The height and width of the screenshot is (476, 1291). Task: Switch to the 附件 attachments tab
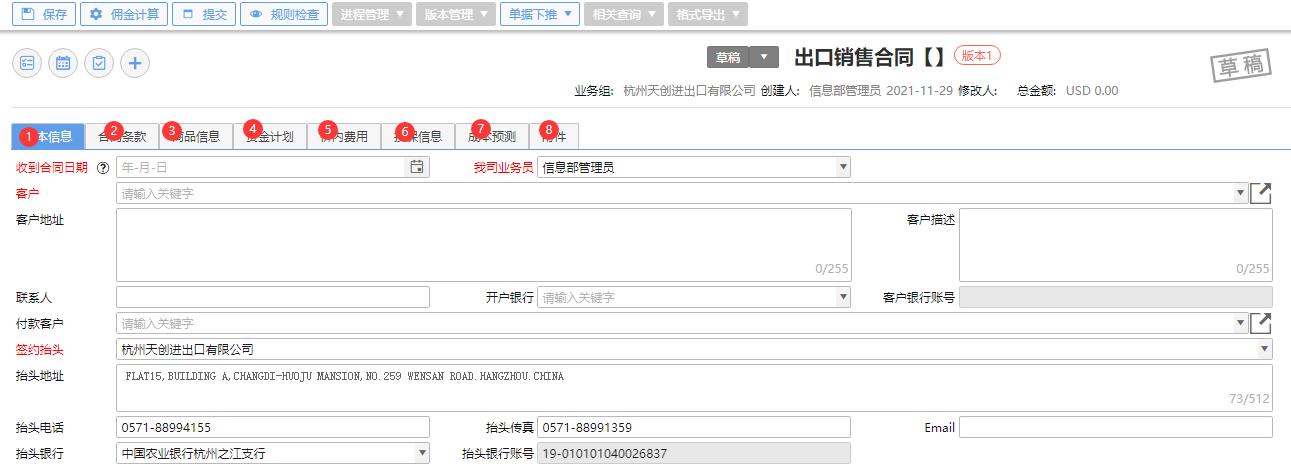pyautogui.click(x=554, y=136)
